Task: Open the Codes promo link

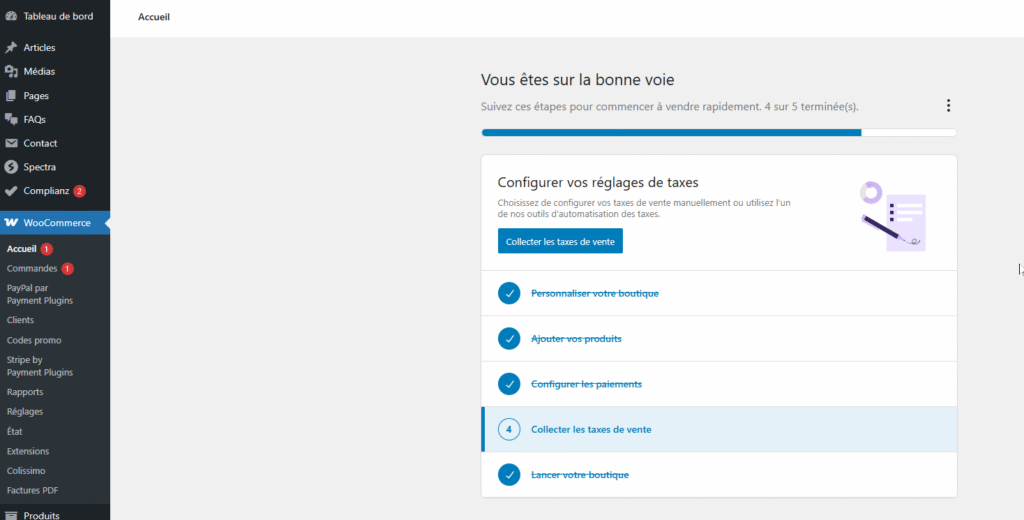Action: (x=33, y=340)
